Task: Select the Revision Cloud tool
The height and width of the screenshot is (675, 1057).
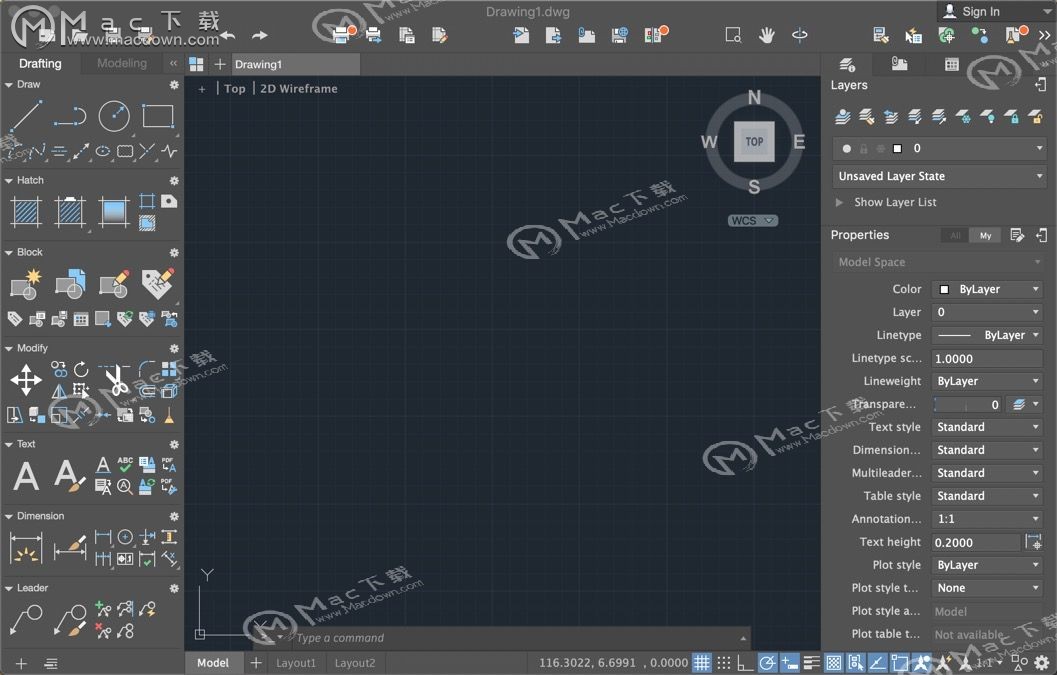Action: click(x=125, y=151)
